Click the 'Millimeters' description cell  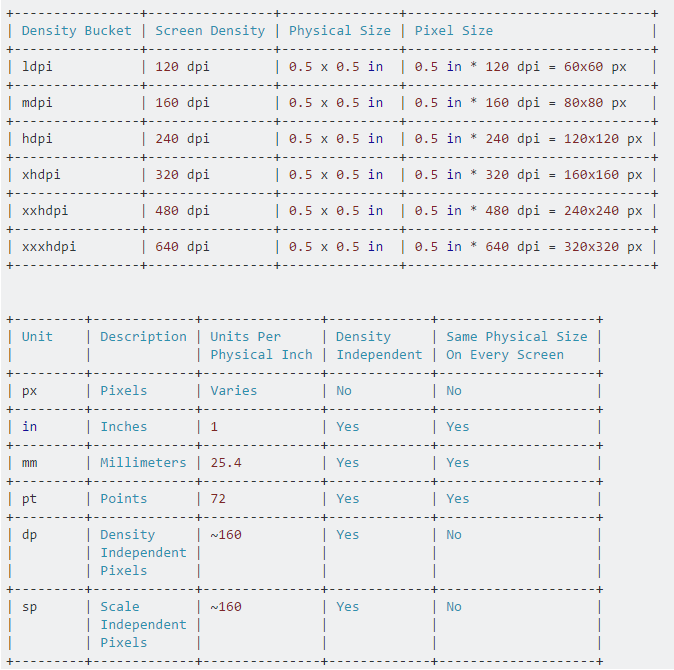coord(143,463)
